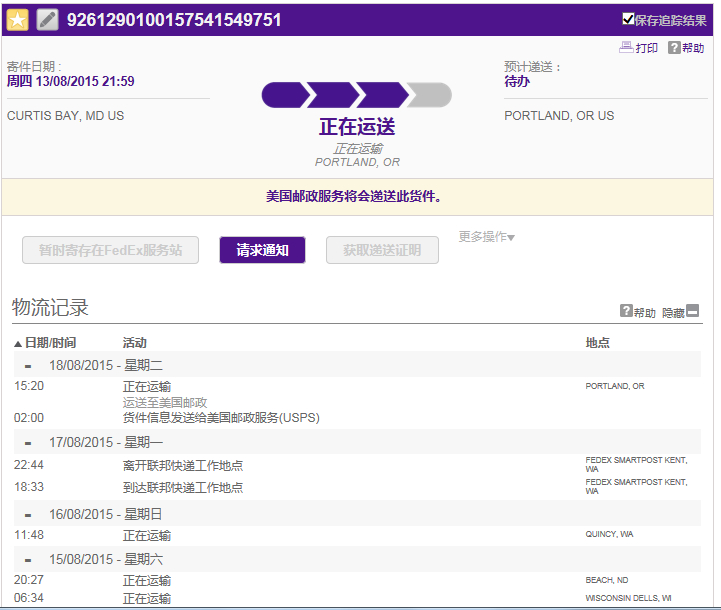Screen dimensions: 721x610
Task: Click the pencil edit nickname icon
Action: pyautogui.click(x=47, y=20)
